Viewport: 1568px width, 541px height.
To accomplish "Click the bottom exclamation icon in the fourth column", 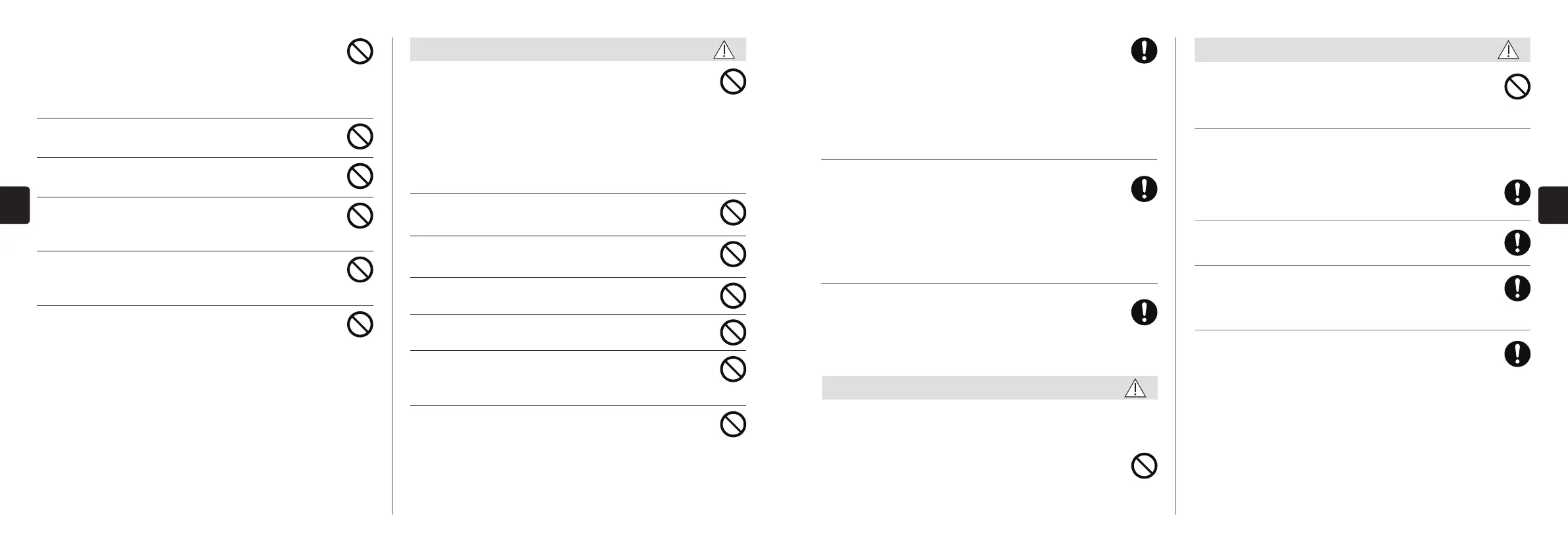I will (x=1517, y=354).
